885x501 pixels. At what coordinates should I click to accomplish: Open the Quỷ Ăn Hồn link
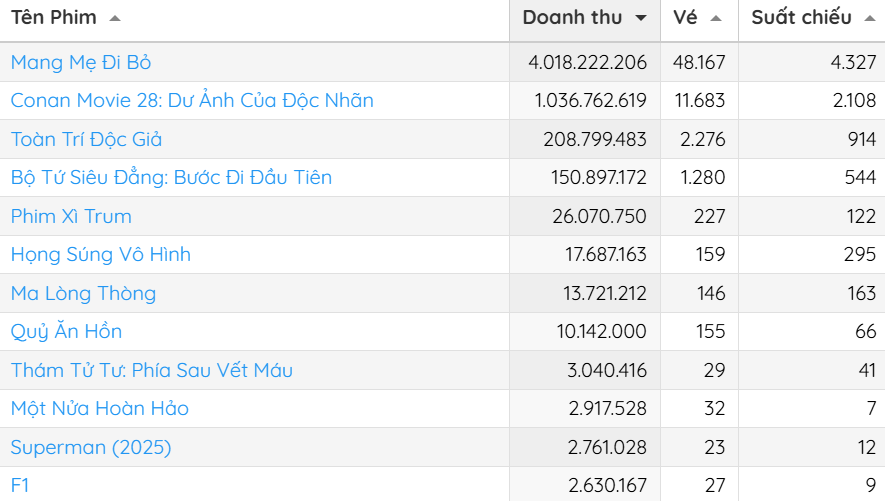tap(66, 331)
